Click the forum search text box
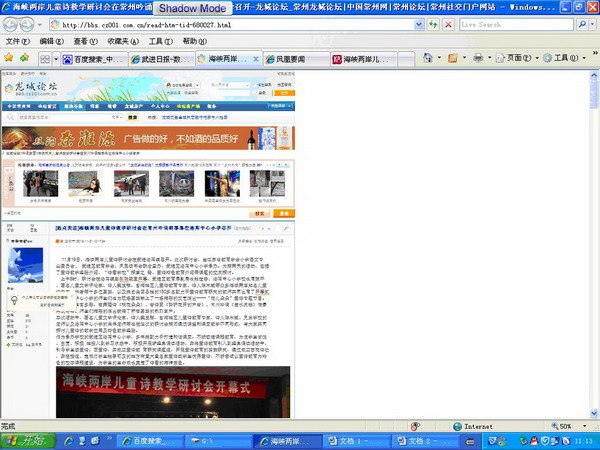Viewport: 600px width, 450px height. (65, 117)
